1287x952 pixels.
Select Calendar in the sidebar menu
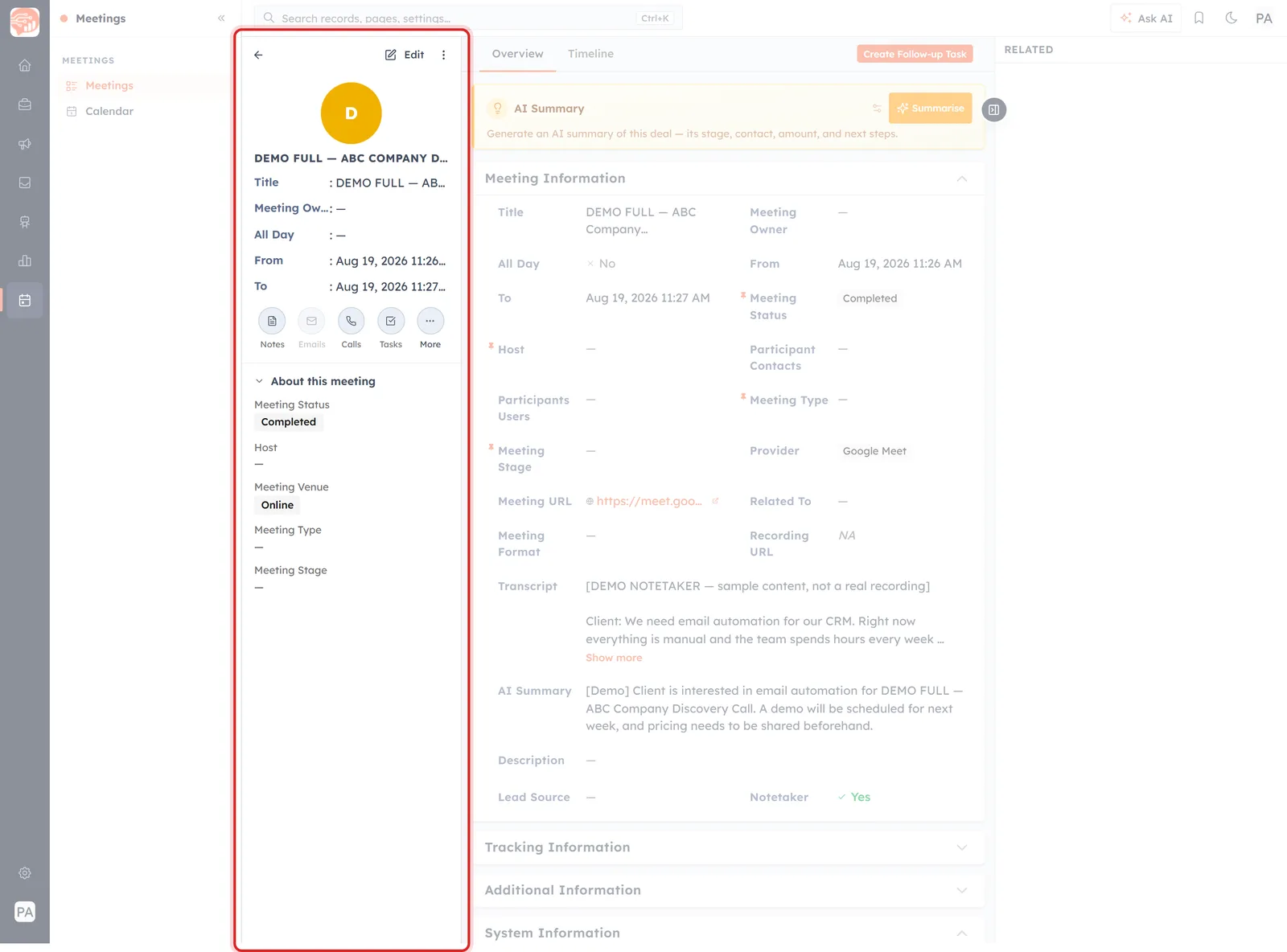(109, 111)
